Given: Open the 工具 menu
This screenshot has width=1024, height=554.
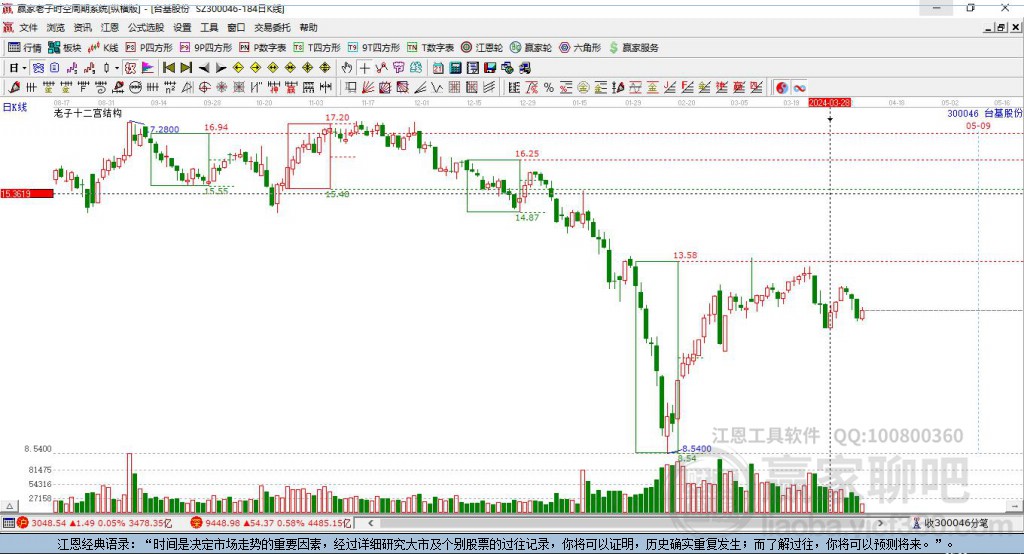Looking at the screenshot, I should [x=209, y=27].
